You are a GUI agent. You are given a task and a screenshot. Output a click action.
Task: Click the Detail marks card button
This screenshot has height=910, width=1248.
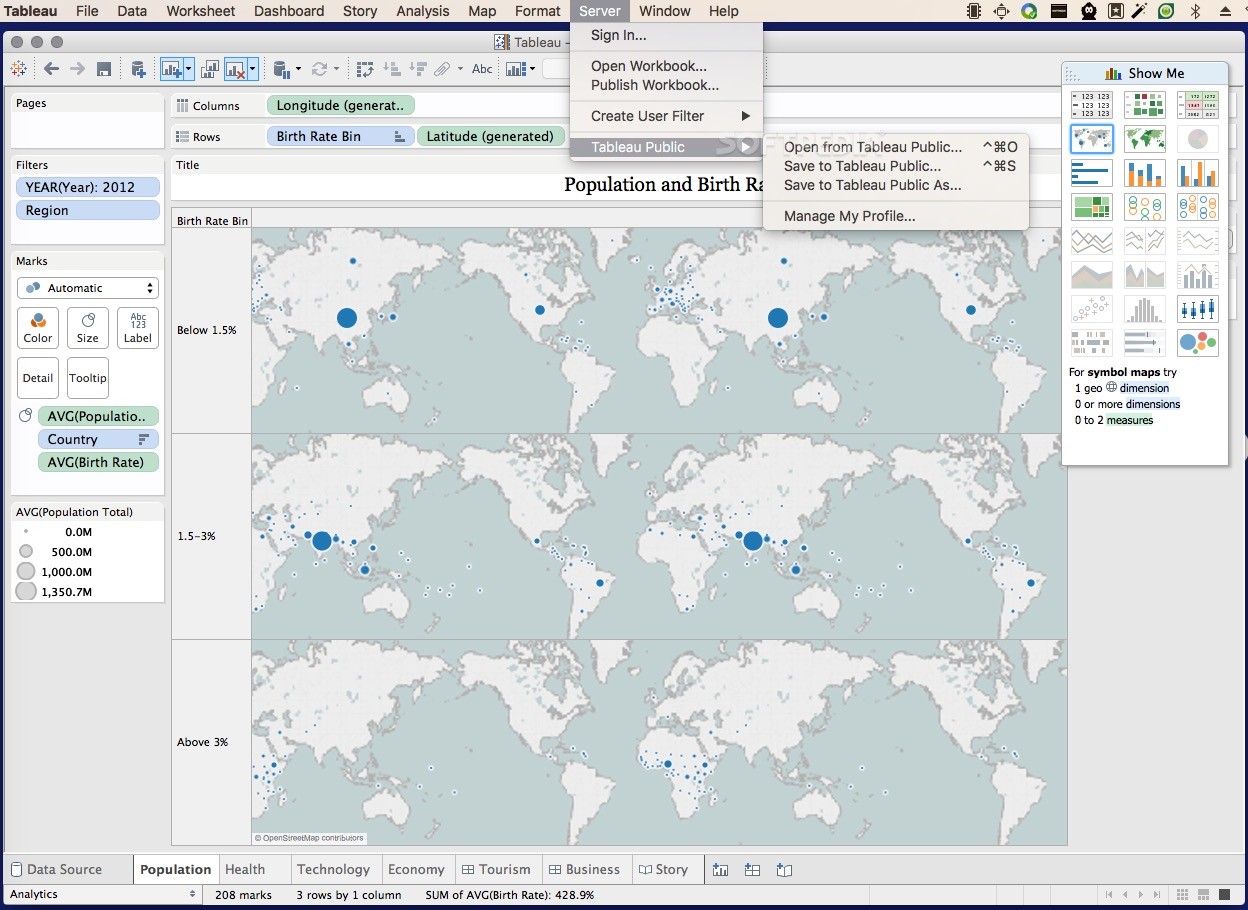(x=38, y=378)
